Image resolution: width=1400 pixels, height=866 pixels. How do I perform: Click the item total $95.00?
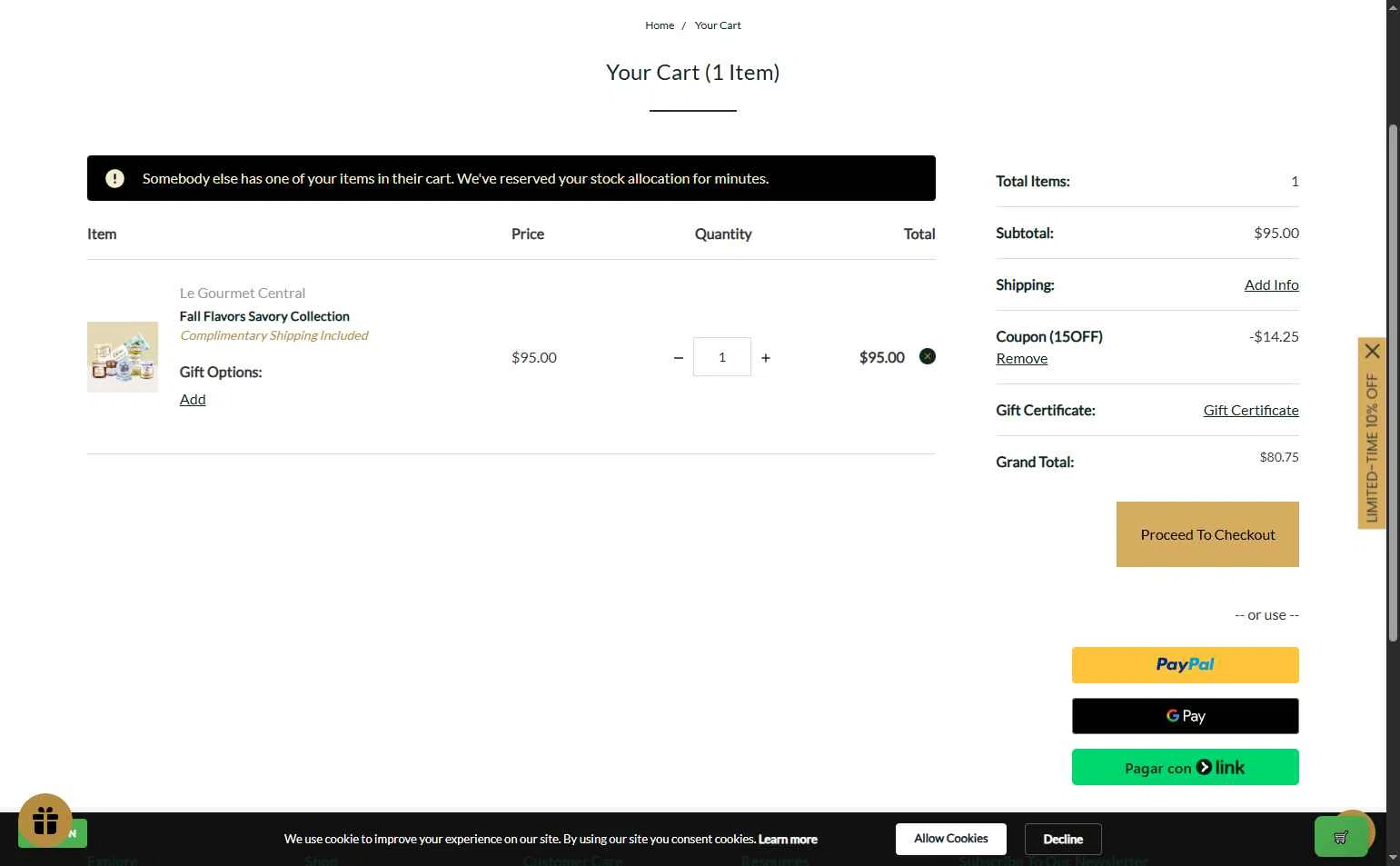pyautogui.click(x=882, y=357)
